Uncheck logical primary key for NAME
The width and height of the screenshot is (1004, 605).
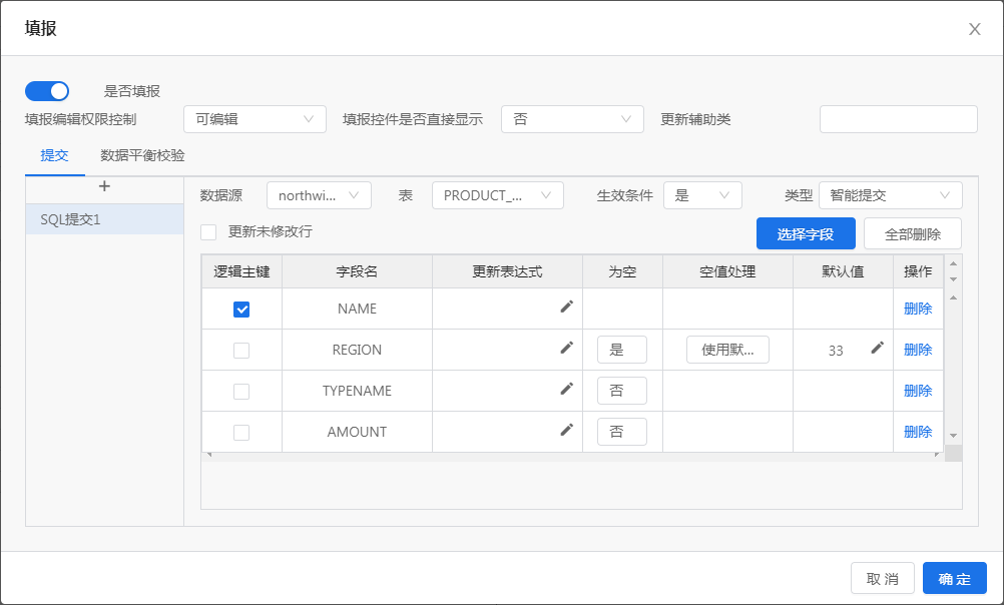point(241,309)
